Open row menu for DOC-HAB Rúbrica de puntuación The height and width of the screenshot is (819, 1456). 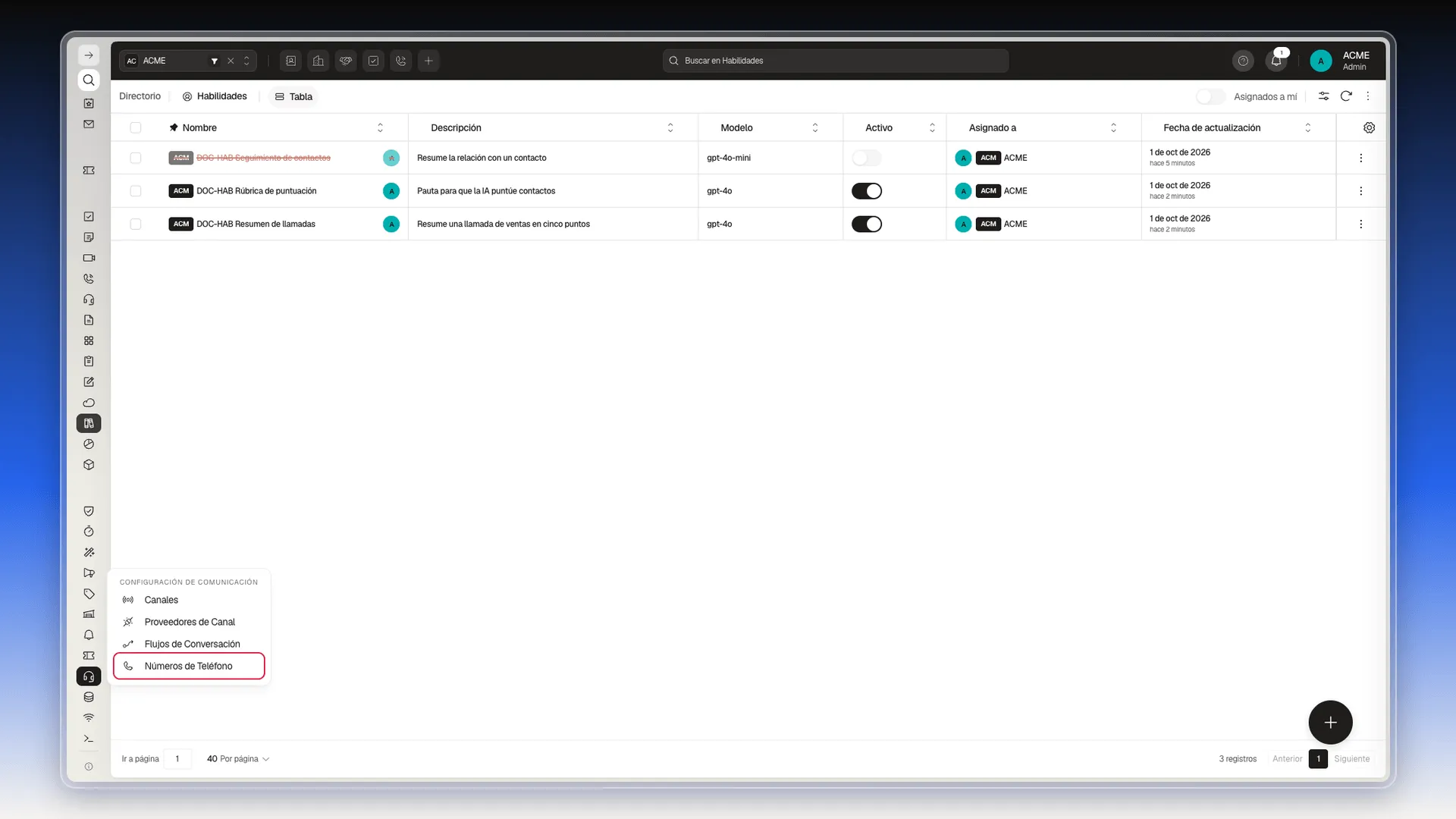(1360, 191)
